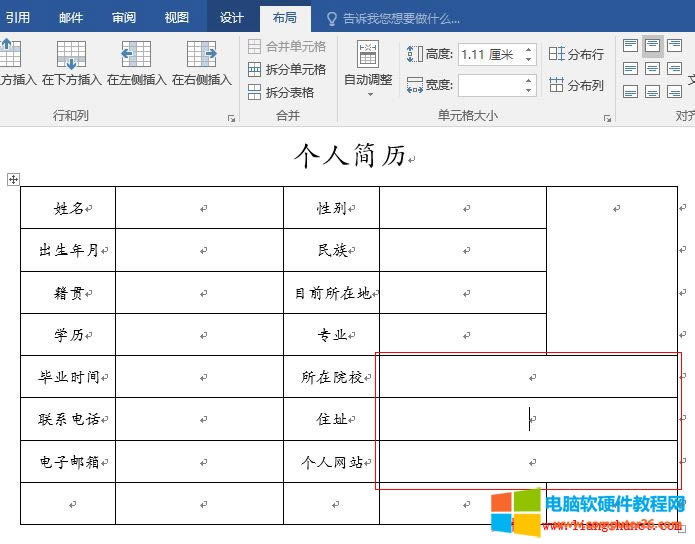This screenshot has width=695, height=544.
Task: Select middle-right cell alignment icon
Action: coord(674,69)
